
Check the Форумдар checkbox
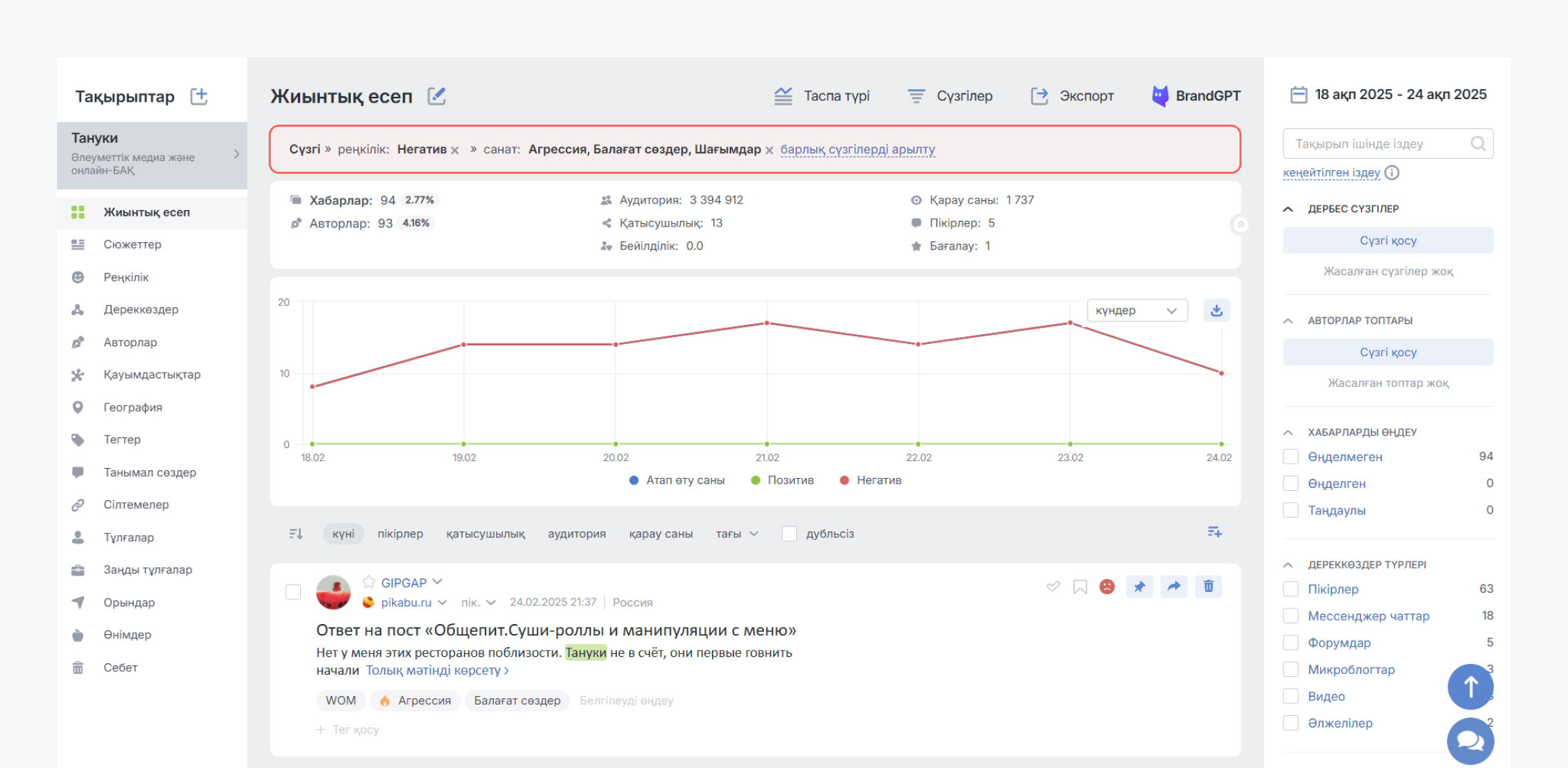tap(1291, 643)
